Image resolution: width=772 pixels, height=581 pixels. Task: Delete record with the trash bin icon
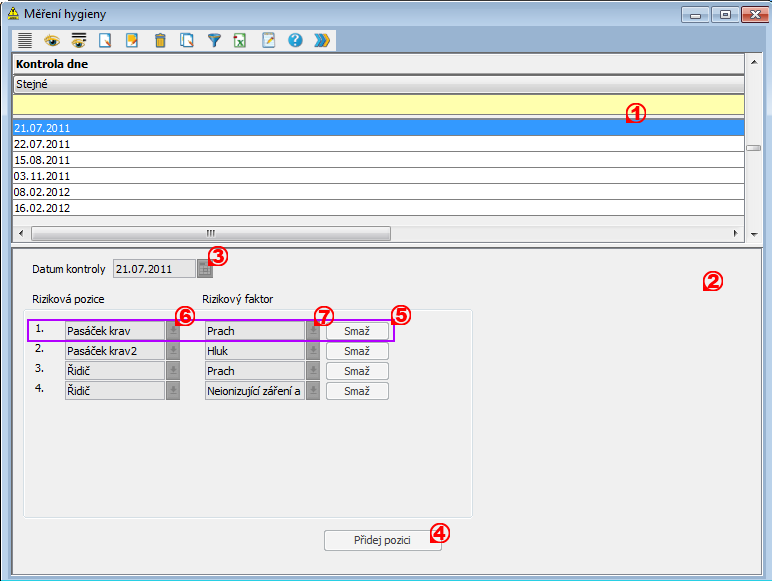click(159, 41)
